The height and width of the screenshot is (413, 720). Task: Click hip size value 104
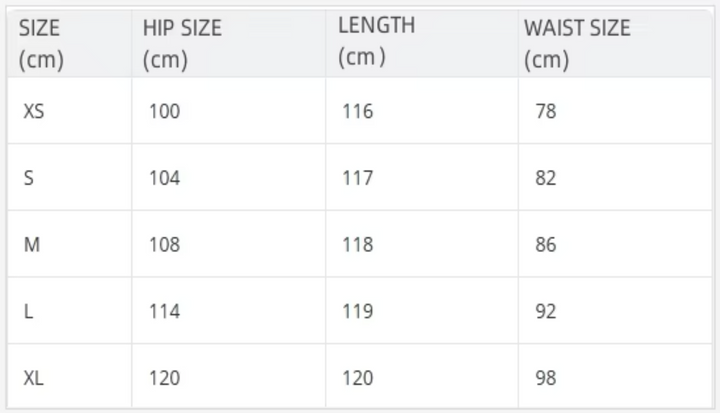pos(164,178)
